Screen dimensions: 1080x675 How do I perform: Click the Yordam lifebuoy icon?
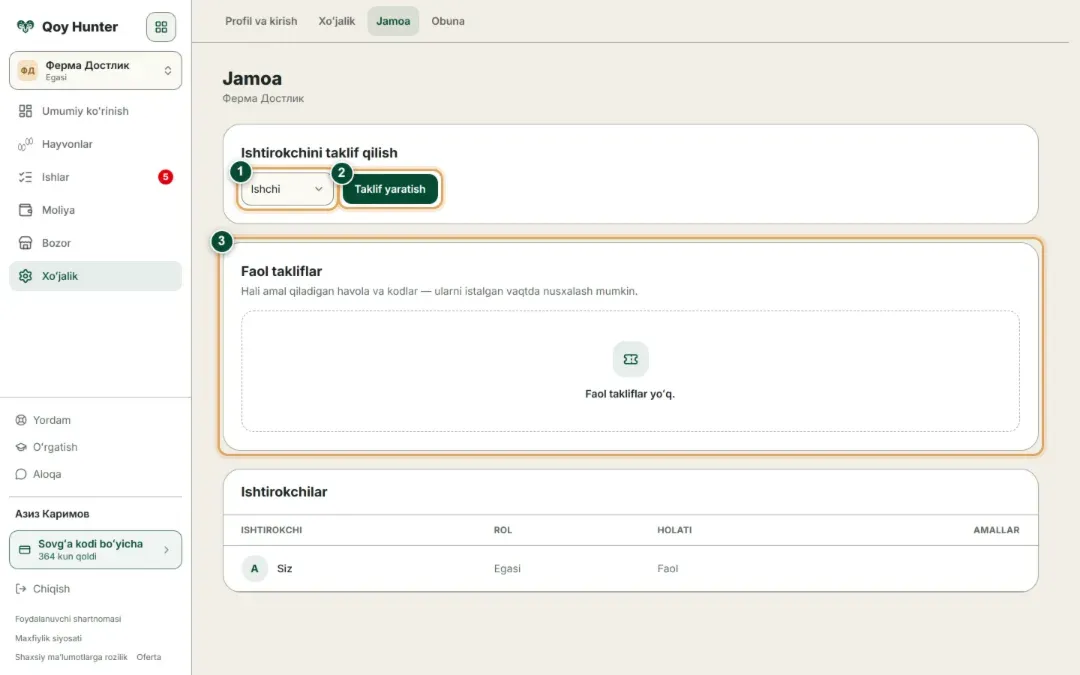[21, 420]
